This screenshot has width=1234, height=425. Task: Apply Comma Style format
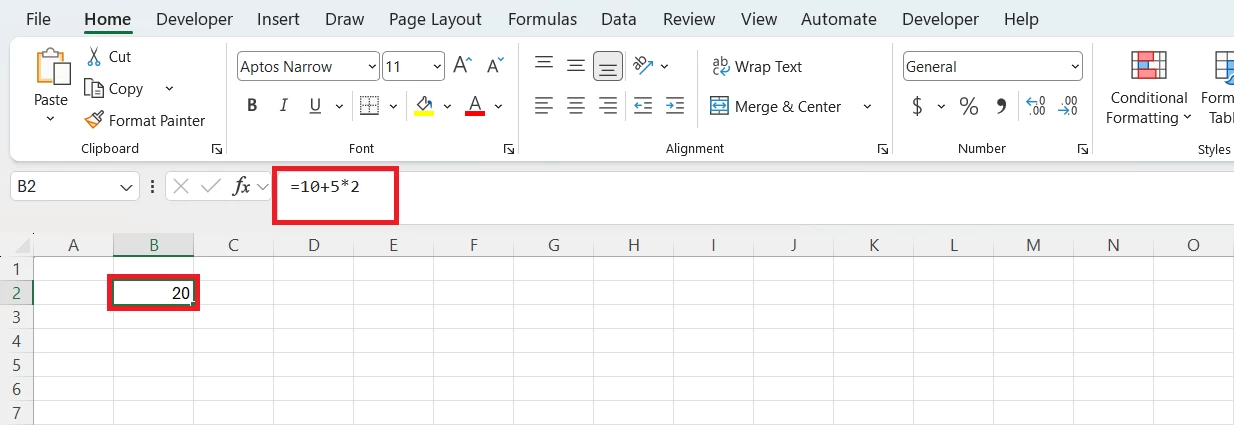1001,106
